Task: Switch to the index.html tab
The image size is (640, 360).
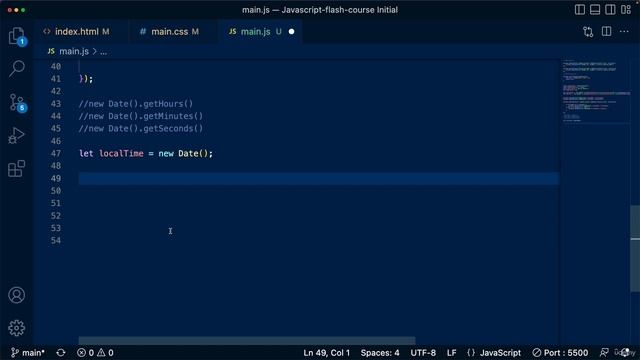Action: click(76, 31)
